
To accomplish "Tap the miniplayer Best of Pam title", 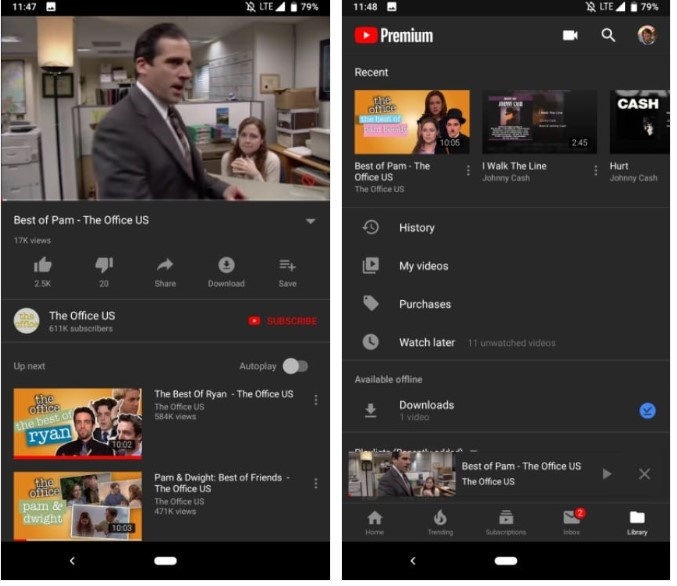I will click(521, 466).
